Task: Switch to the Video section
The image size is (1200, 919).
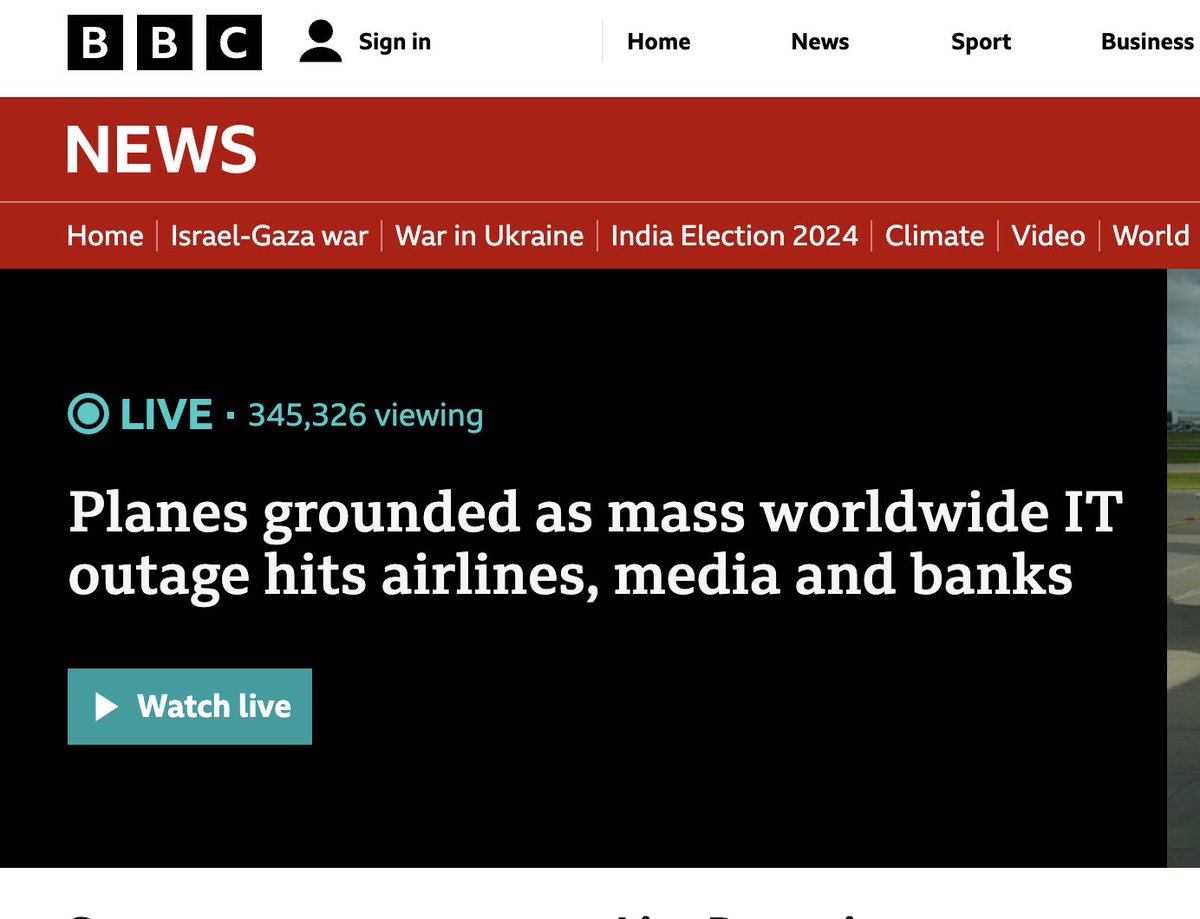Action: [1048, 236]
